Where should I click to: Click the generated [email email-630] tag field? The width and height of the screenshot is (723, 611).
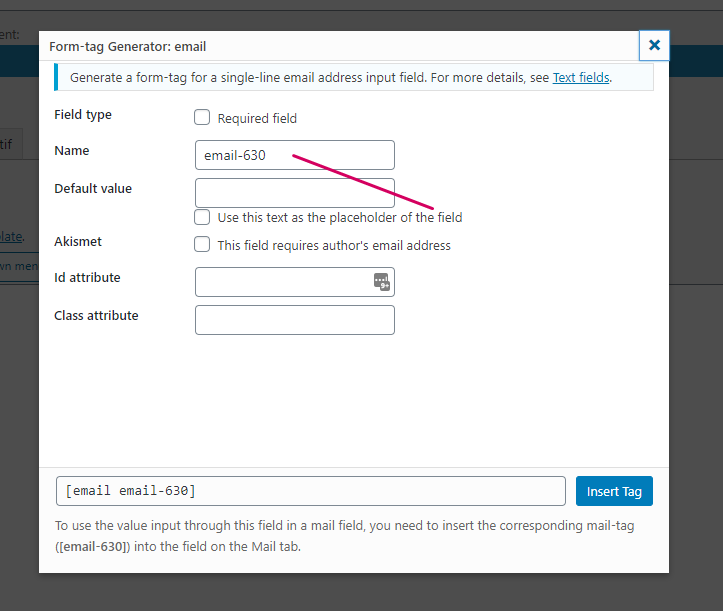point(310,491)
